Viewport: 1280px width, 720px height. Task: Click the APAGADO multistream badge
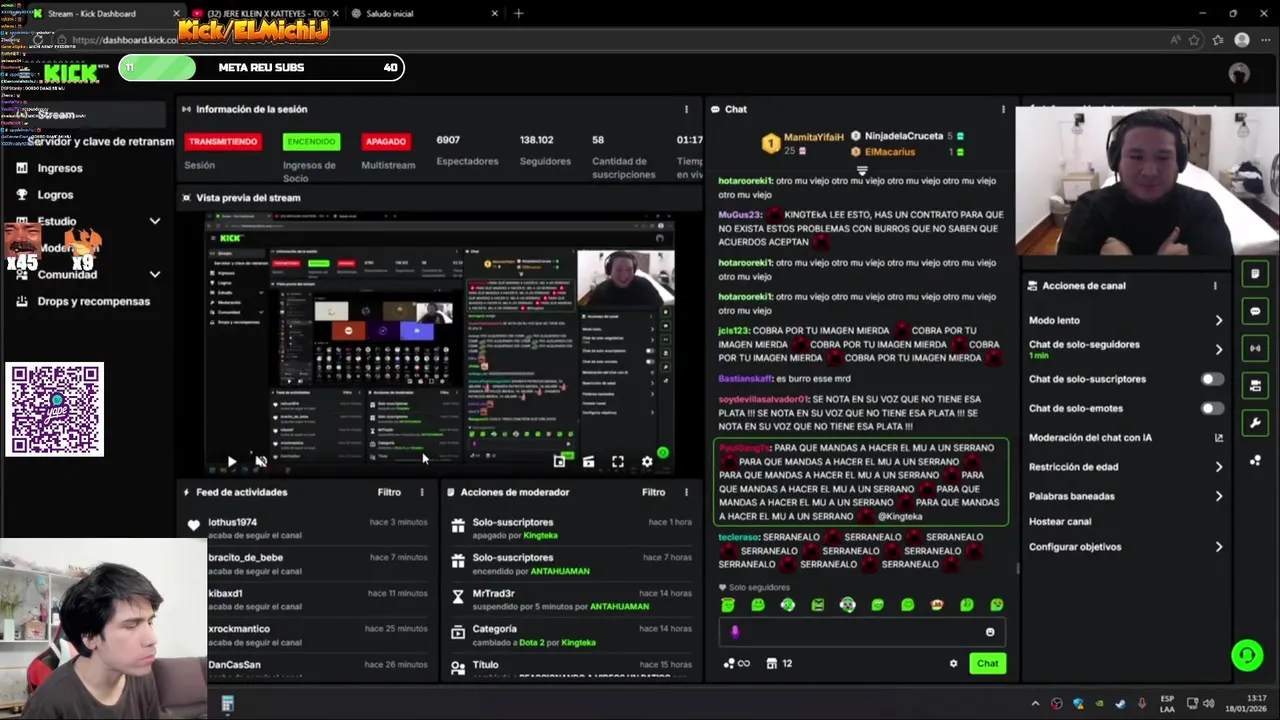[385, 141]
